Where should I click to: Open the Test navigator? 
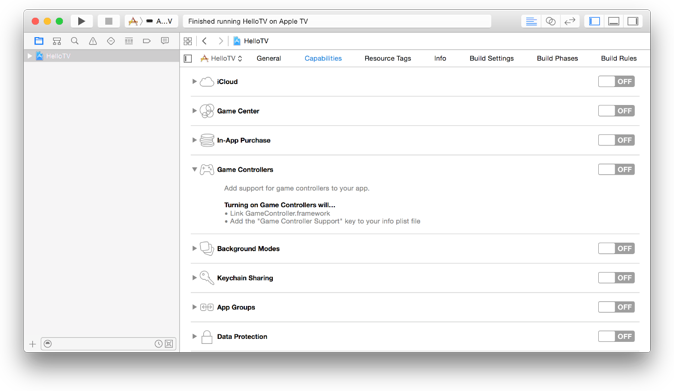tap(111, 41)
